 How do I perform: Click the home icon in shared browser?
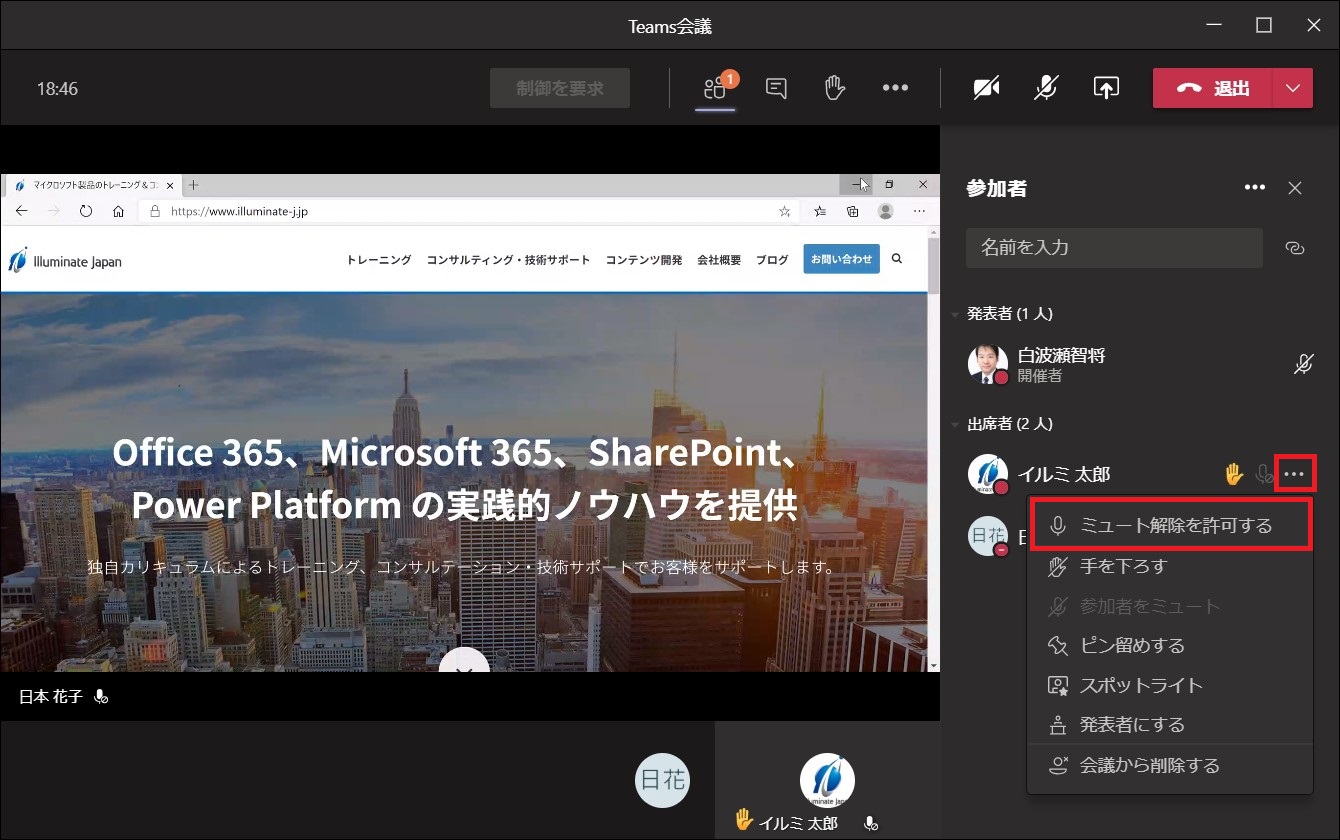click(x=118, y=211)
